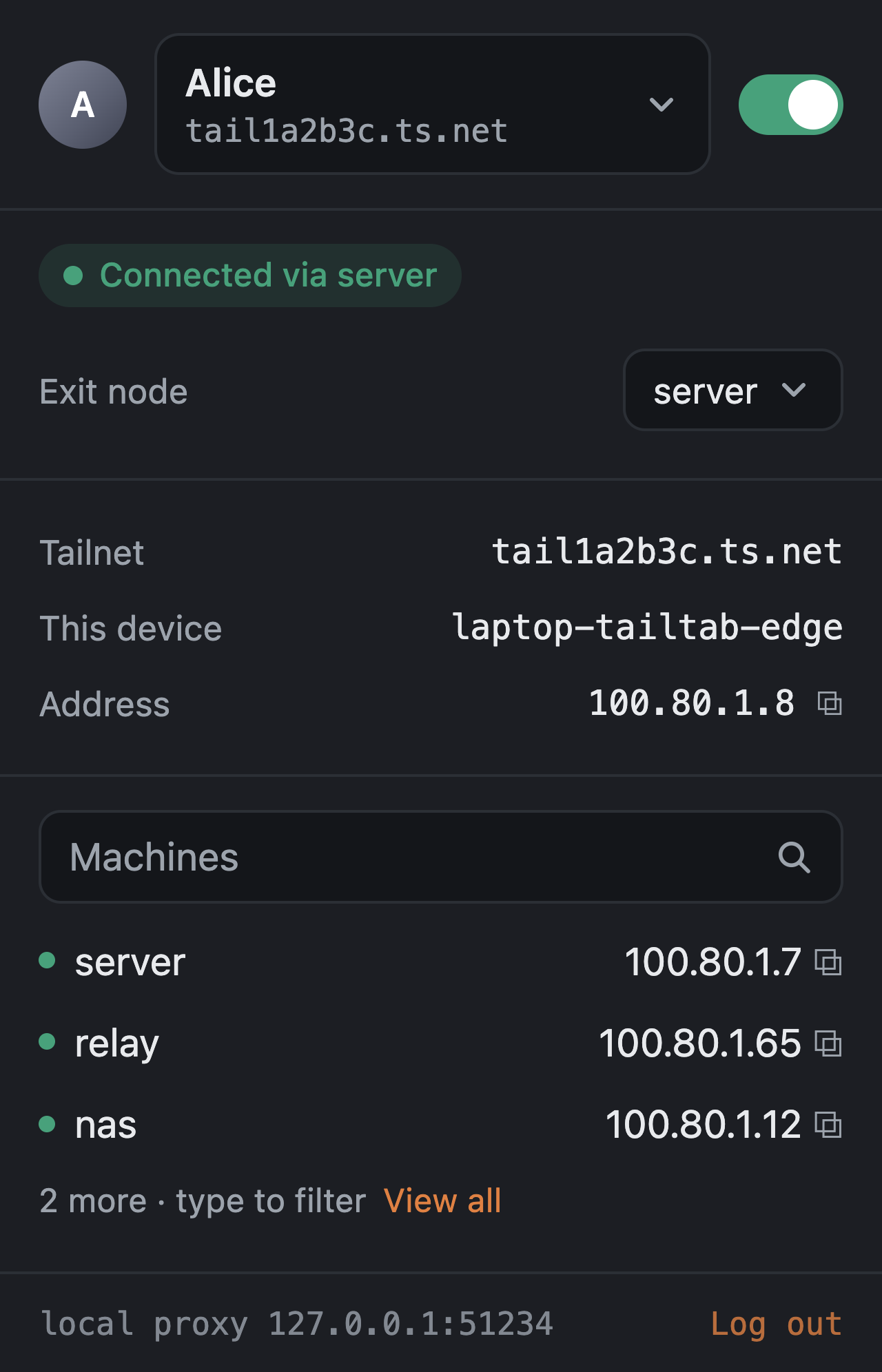The image size is (882, 1372).
Task: Click the tailnet value tail1a2b3c.ts.net in details
Action: pos(666,552)
